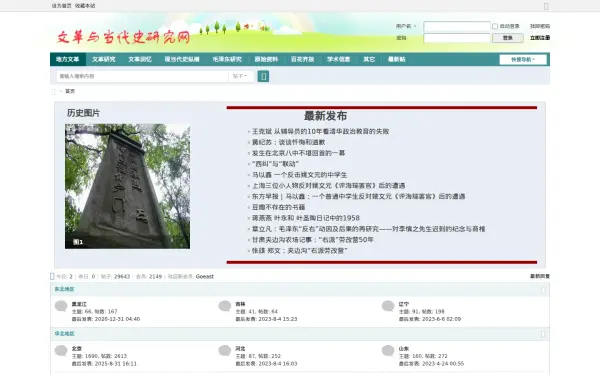
Task: Open the post beginning 章立凡
Action: [368, 229]
